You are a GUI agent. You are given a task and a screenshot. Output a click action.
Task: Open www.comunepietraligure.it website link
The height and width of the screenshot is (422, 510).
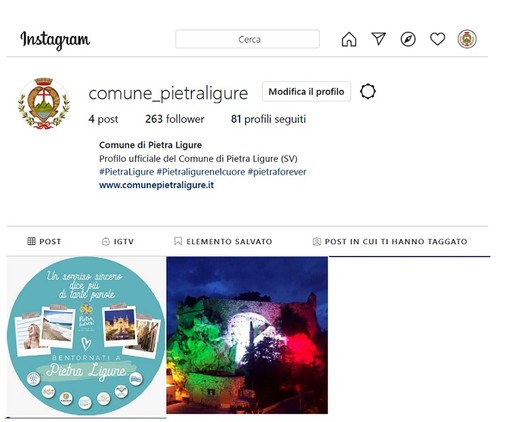tap(156, 185)
